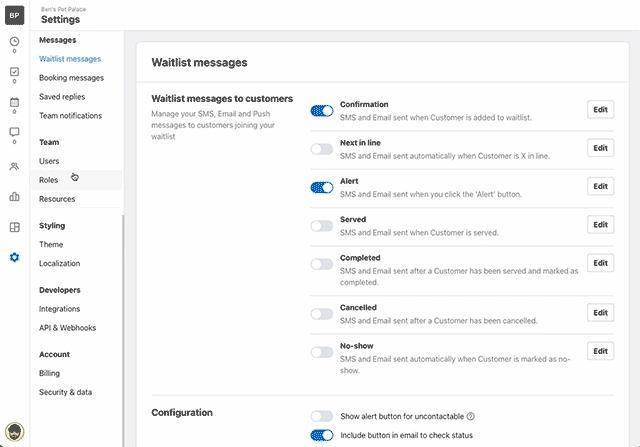Click the settings sidebar scrollbar
Screen dimensions: 640x447
123,330
